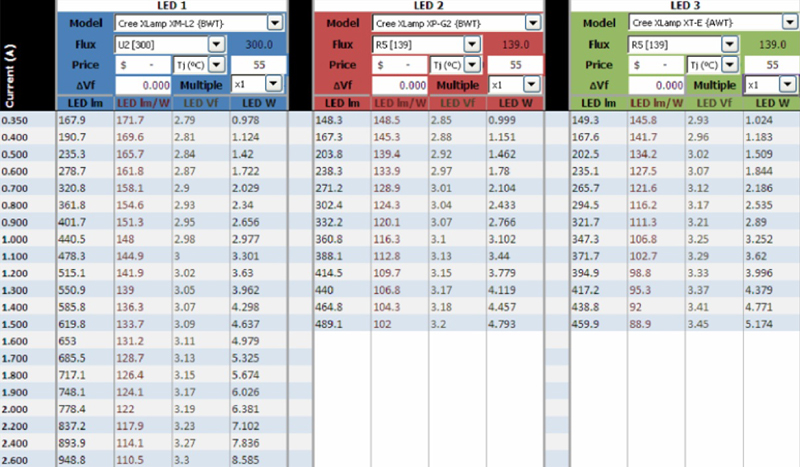Open LED 1 Model dropdown arrow
The height and width of the screenshot is (467, 800).
click(275, 23)
